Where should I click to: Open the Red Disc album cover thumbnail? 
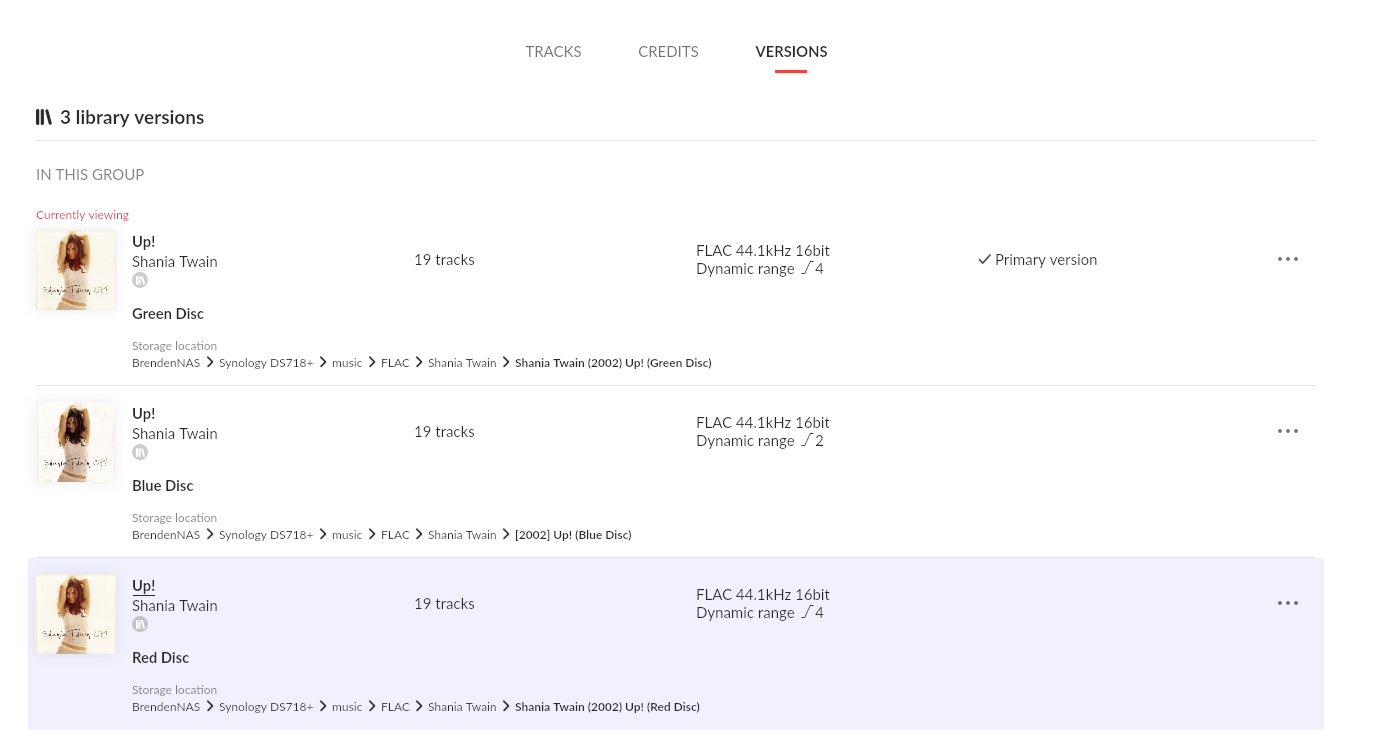[x=76, y=614]
